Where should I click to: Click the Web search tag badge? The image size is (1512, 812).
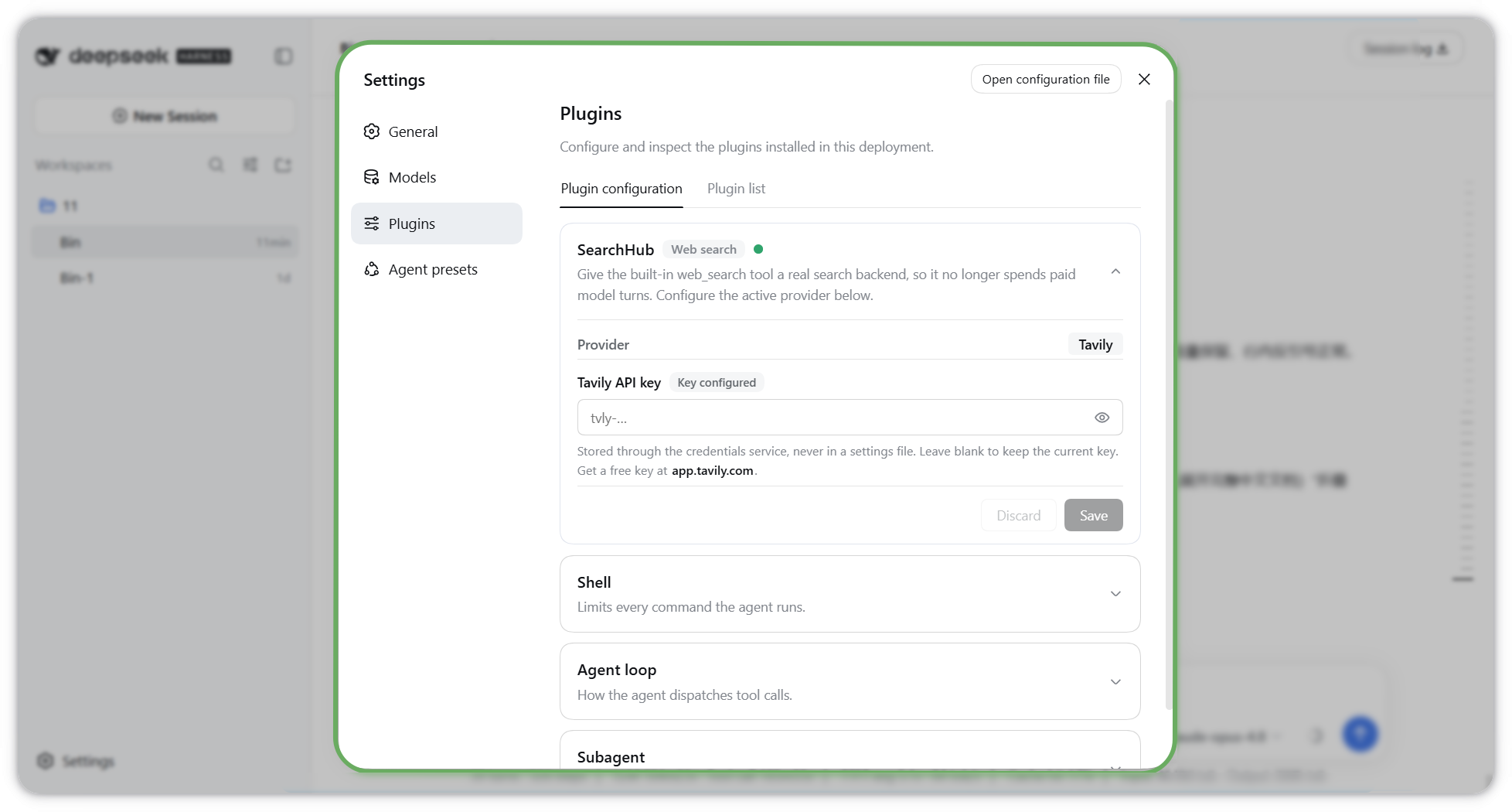703,249
